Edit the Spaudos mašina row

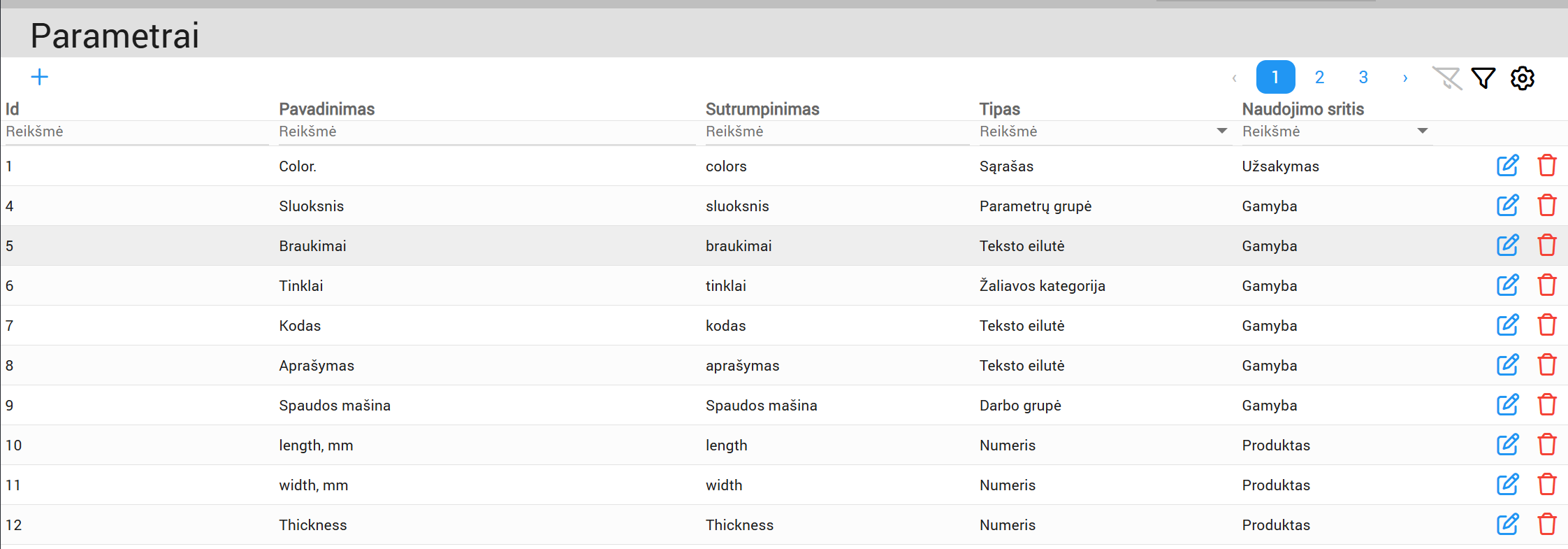pyautogui.click(x=1507, y=405)
